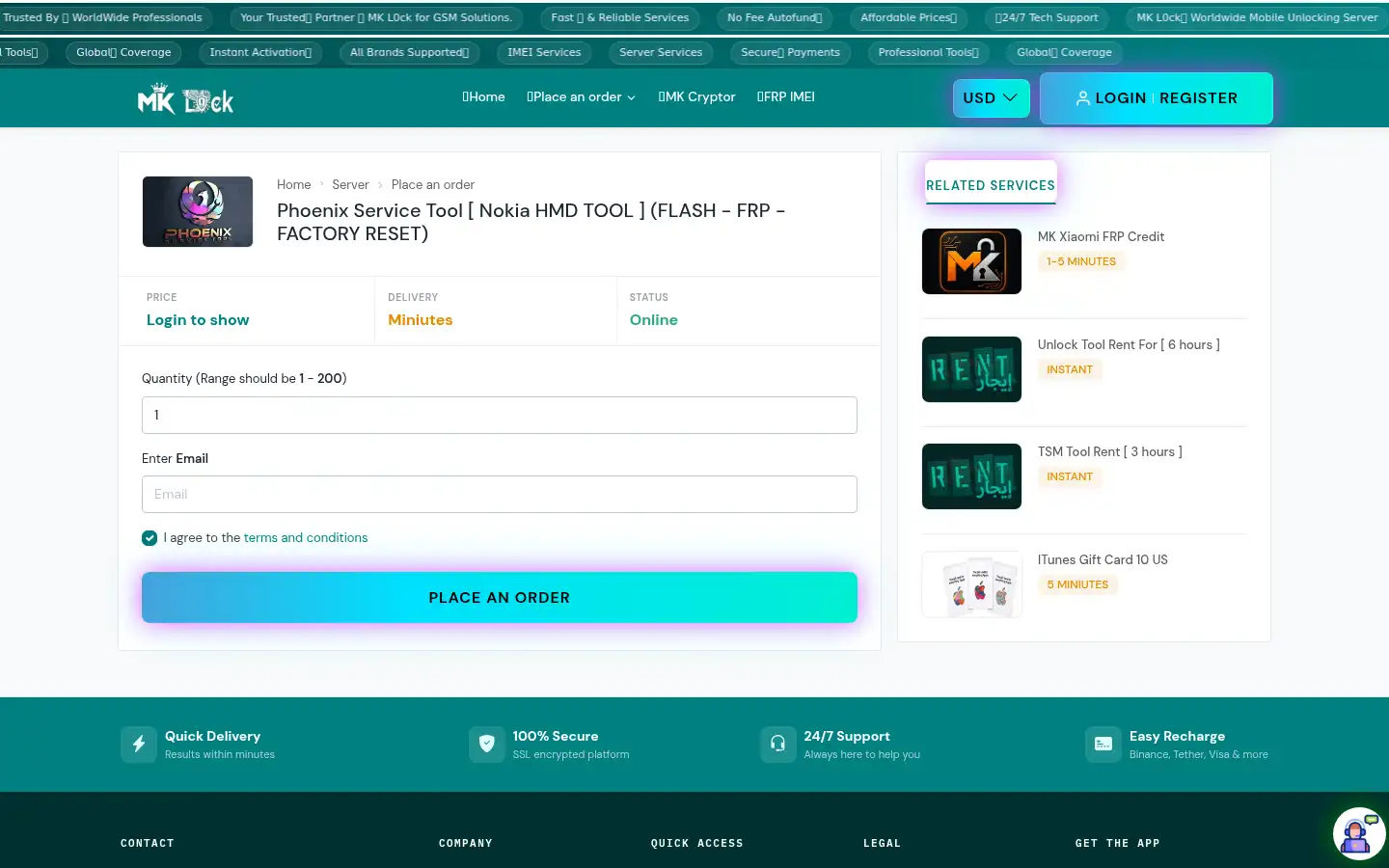Toggle the terms and conditions agreement checkbox
Viewport: 1389px width, 868px height.
150,538
